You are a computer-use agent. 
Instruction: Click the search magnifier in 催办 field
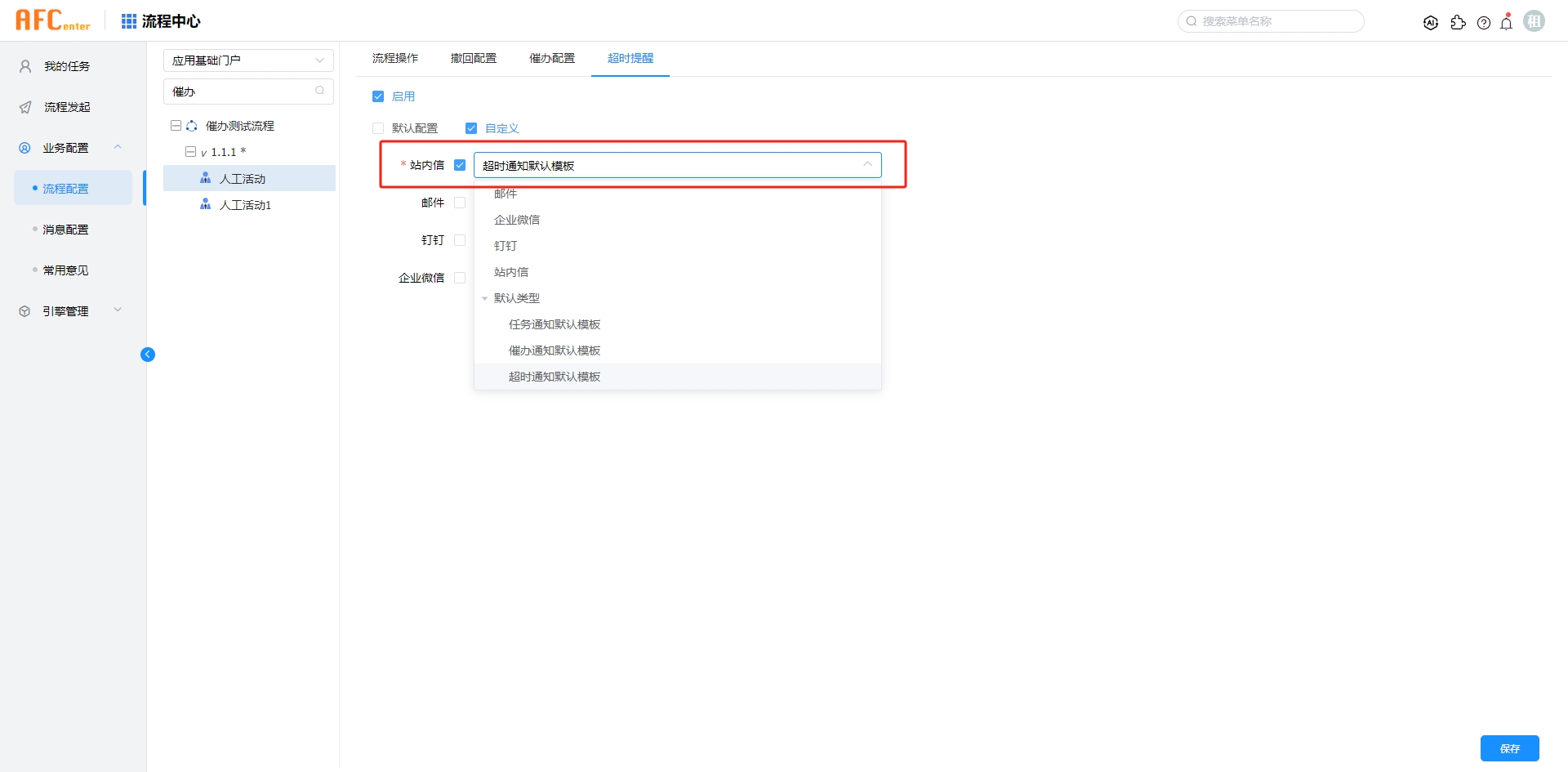point(320,91)
